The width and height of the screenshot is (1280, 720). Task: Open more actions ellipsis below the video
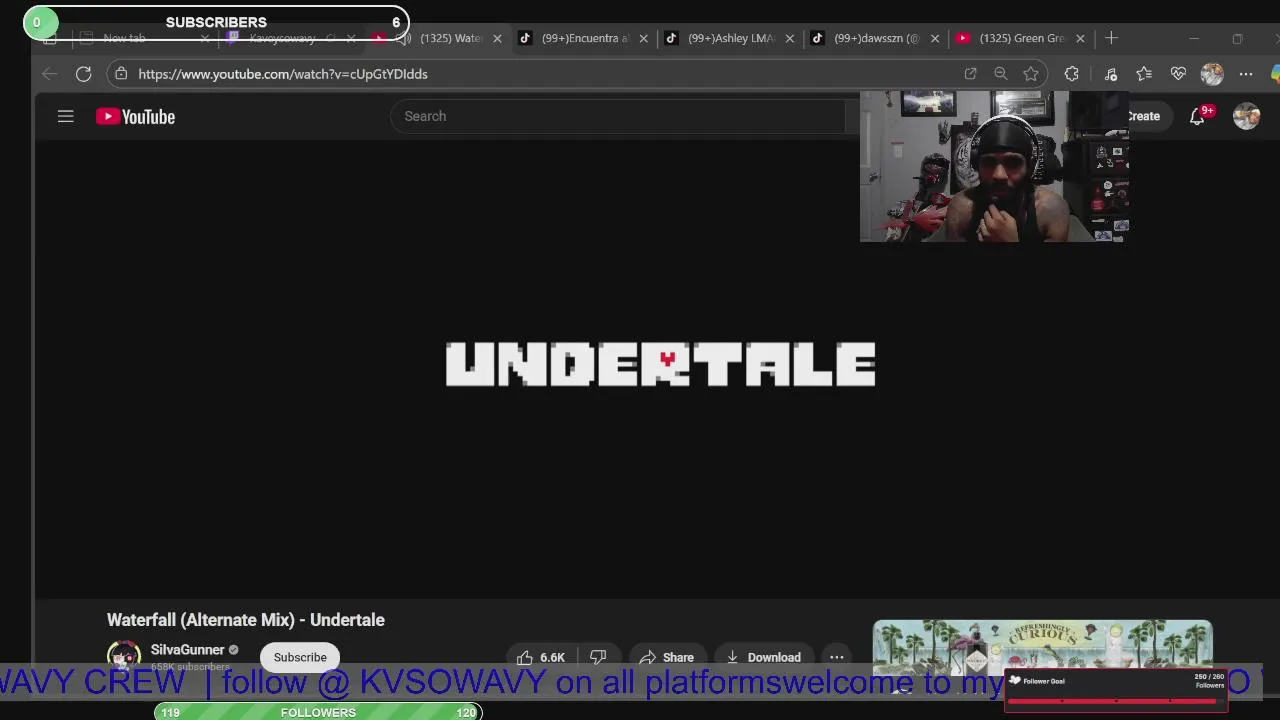tap(836, 657)
